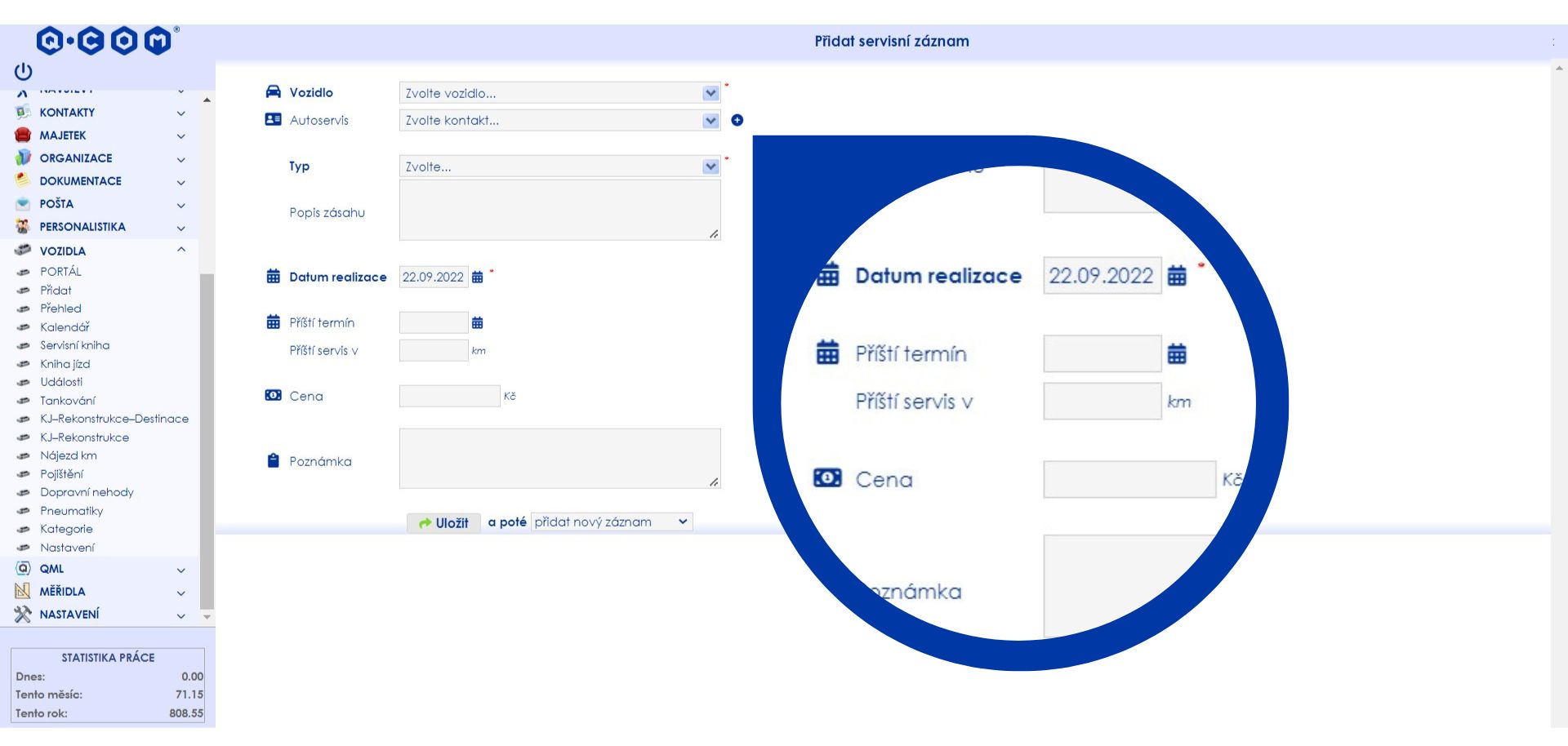The width and height of the screenshot is (1568, 746).
Task: Click the ORGANIZACE sidebar icon
Action: tap(23, 158)
